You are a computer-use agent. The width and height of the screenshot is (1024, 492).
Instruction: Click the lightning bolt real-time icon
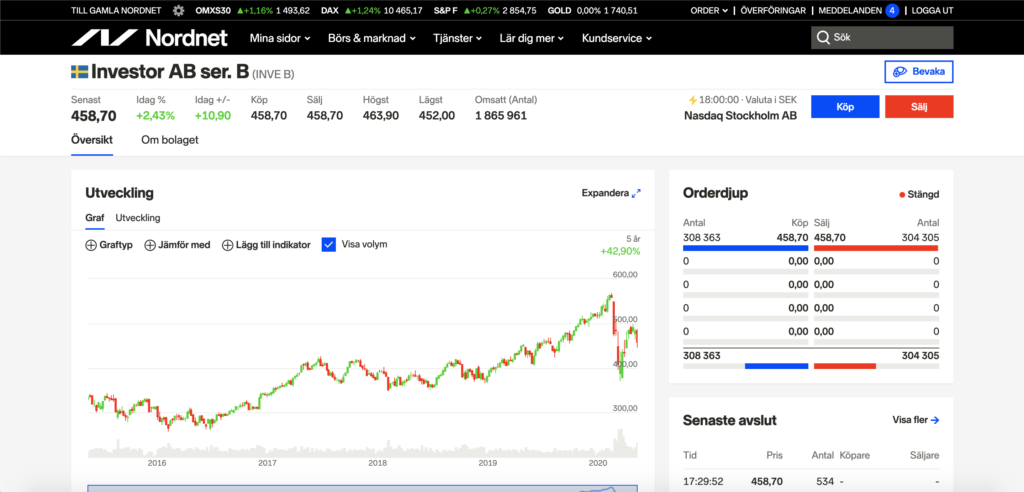693,100
